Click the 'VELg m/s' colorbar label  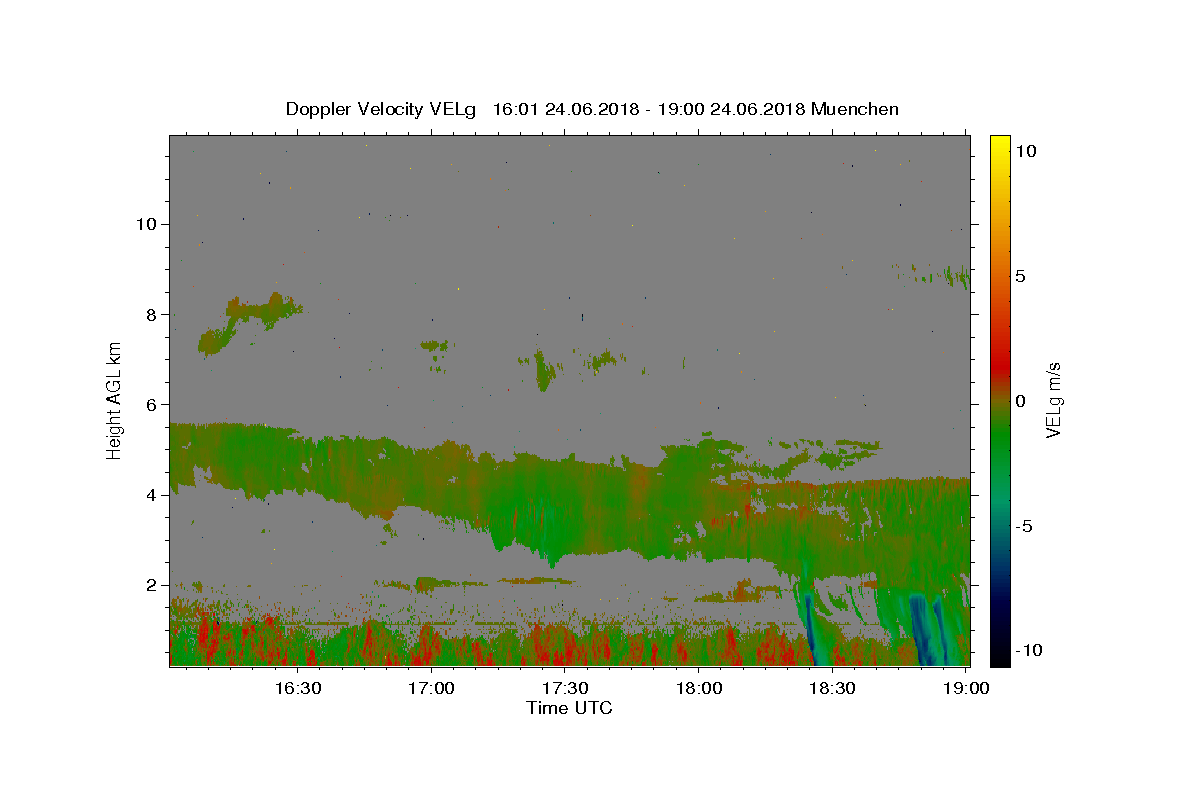click(x=1053, y=400)
